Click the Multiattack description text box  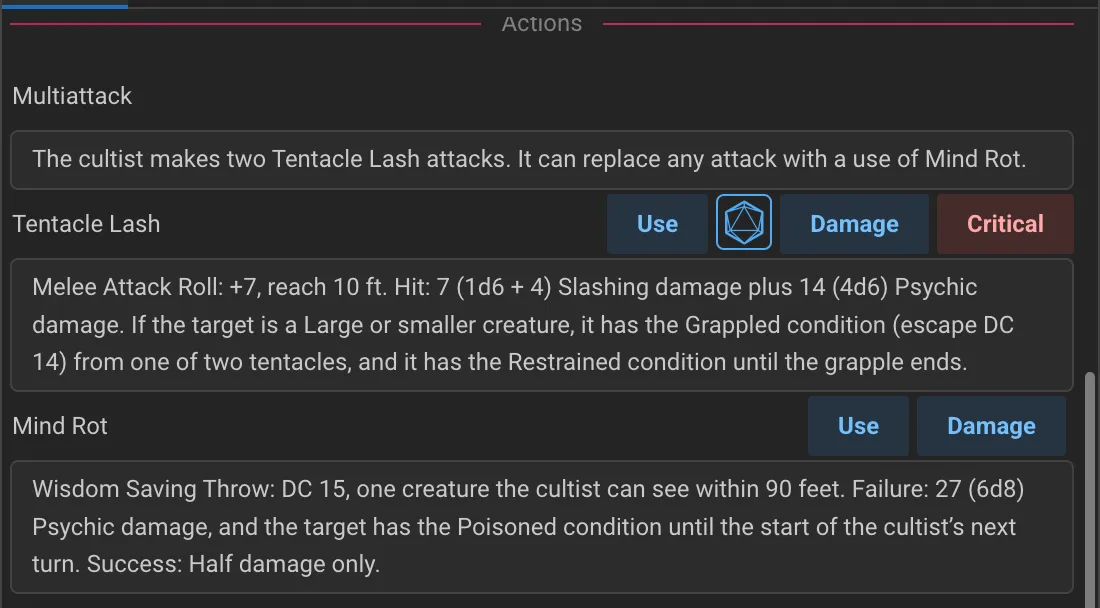click(542, 160)
